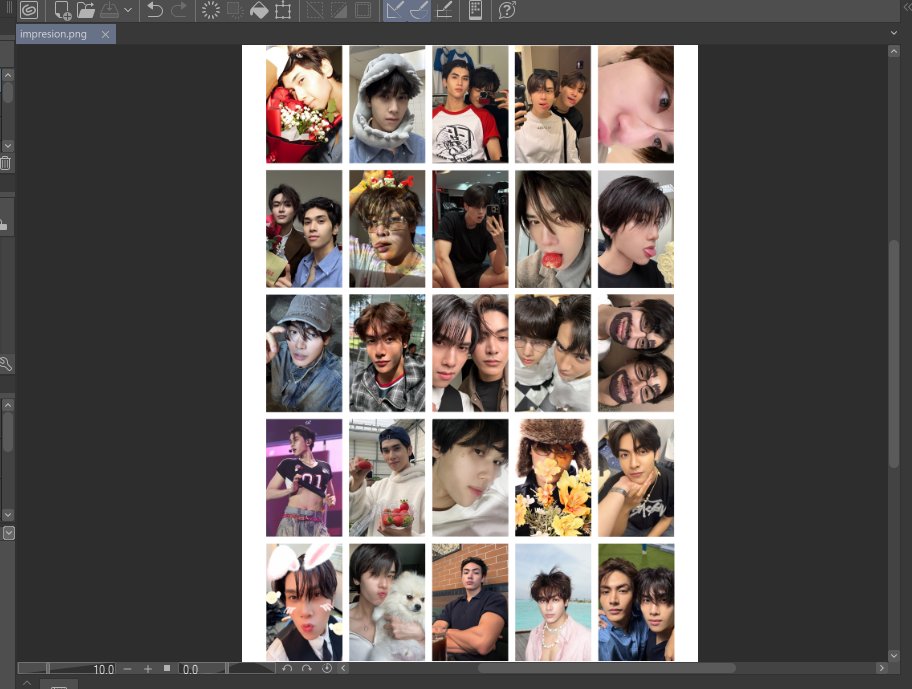
Task: Open a file using the open folder icon
Action: point(85,11)
